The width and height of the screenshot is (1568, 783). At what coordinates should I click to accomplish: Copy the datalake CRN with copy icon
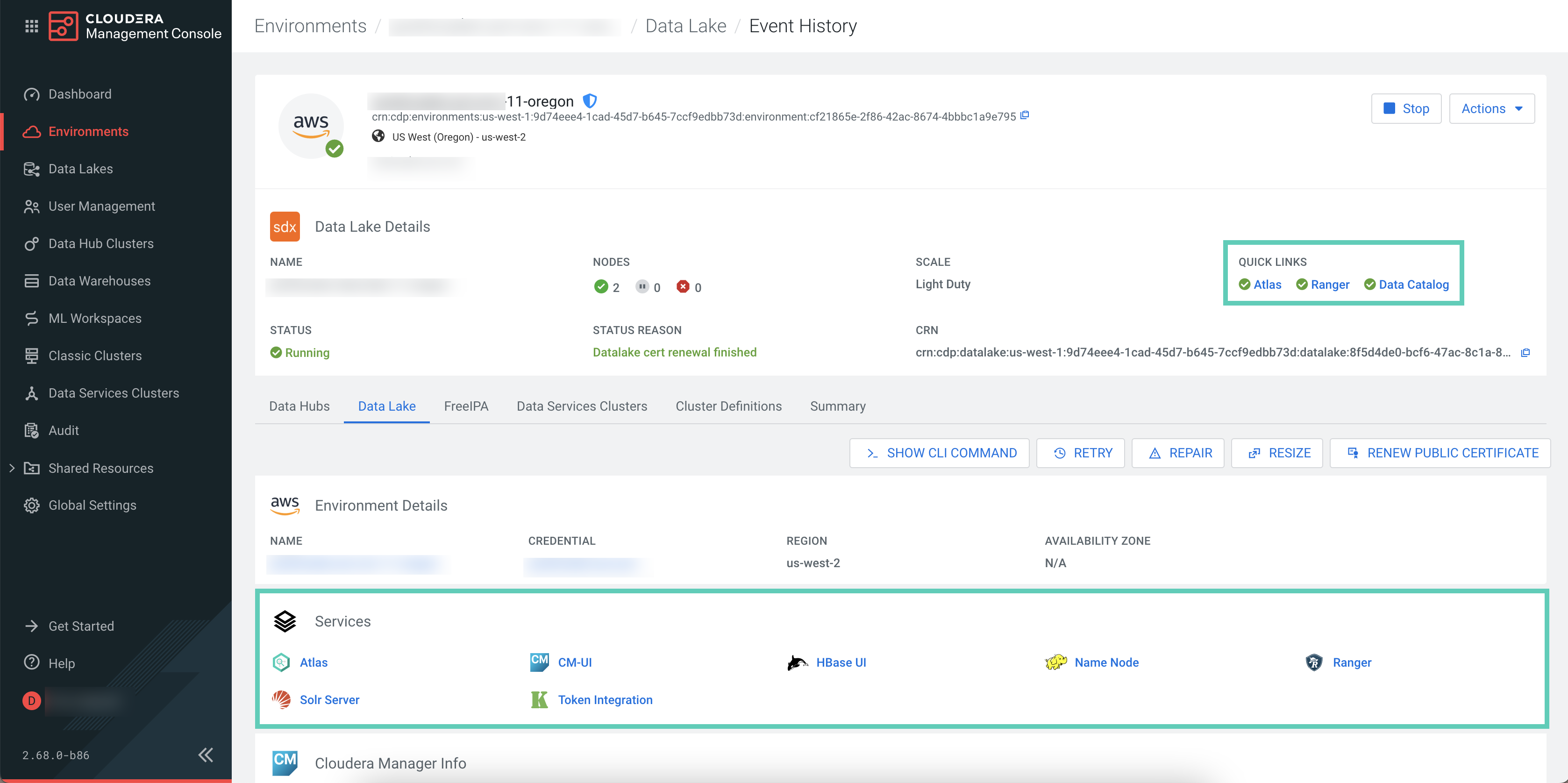(1525, 353)
